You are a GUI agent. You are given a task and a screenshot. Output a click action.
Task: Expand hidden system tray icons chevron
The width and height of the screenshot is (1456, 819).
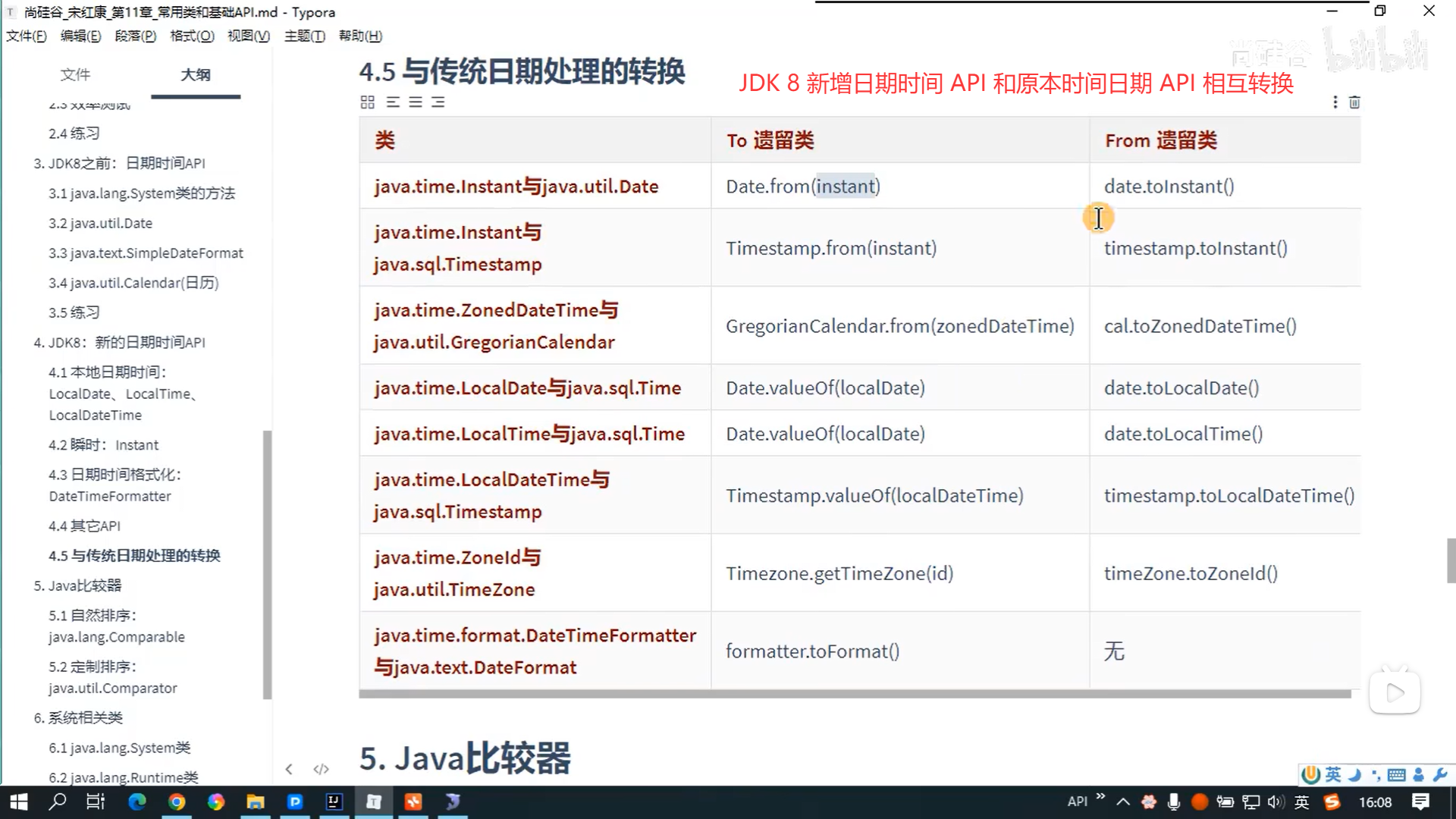coord(1123,802)
